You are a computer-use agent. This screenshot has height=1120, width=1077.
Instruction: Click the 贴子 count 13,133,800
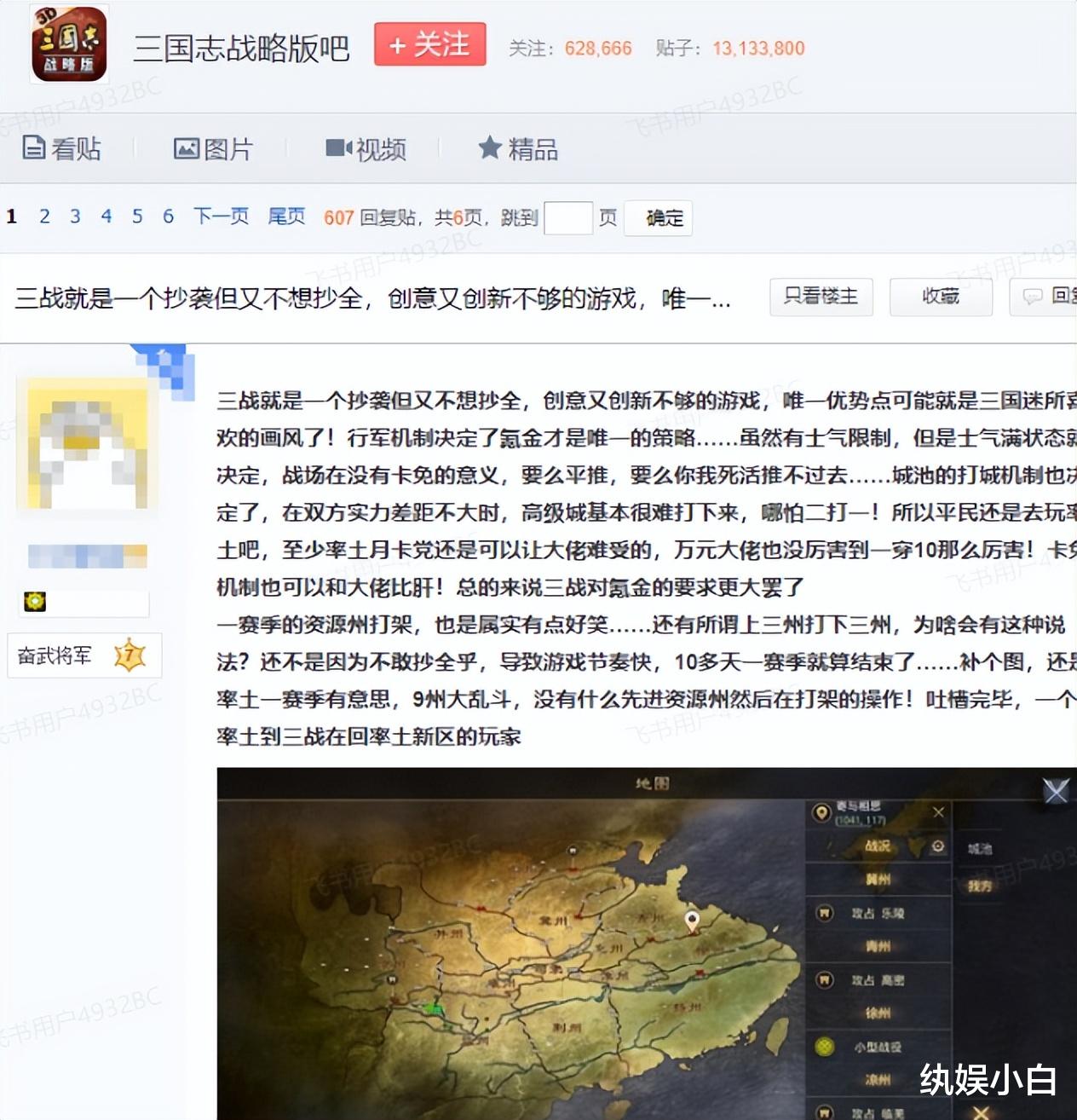click(758, 49)
